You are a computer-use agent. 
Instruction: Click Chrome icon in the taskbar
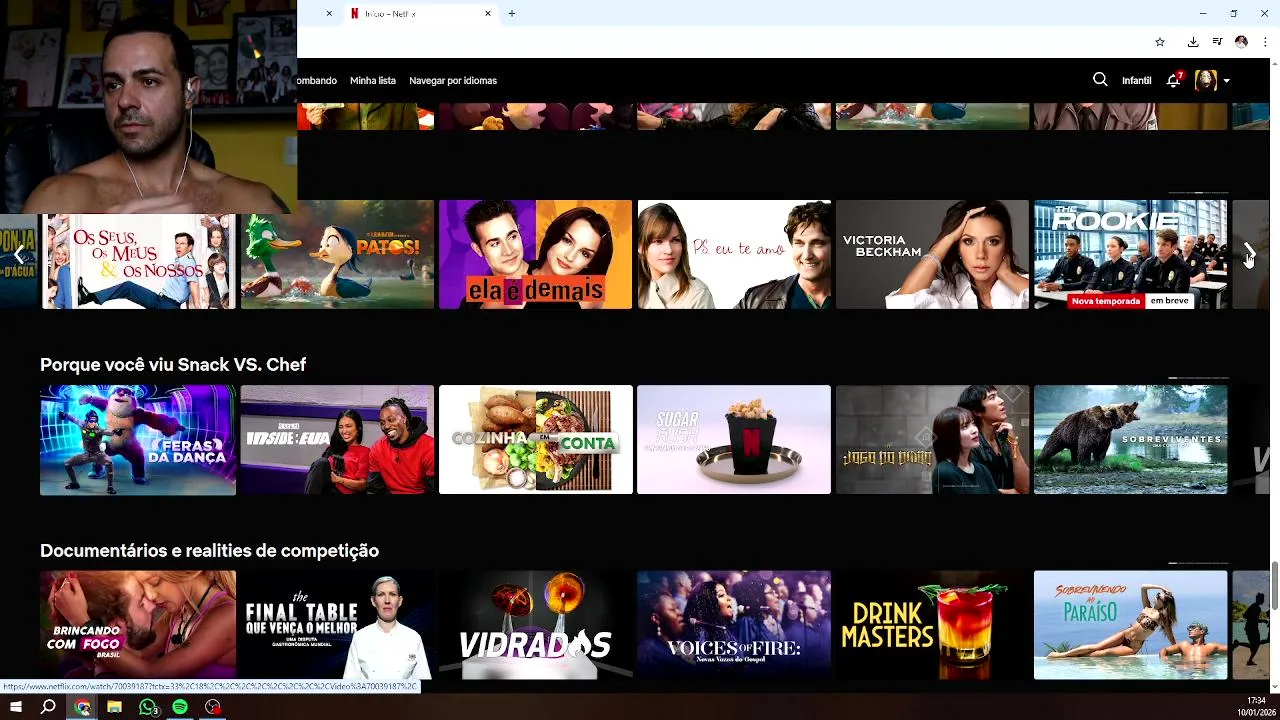(82, 707)
